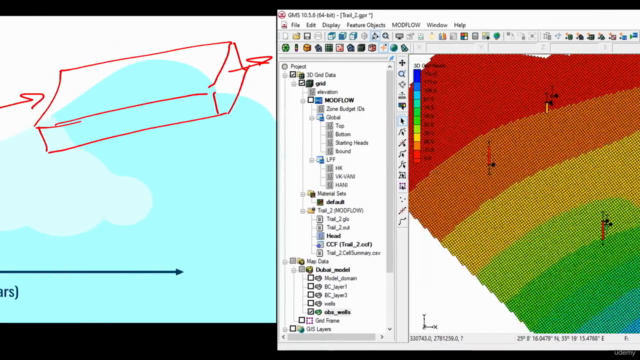Image resolution: width=640 pixels, height=360 pixels.
Task: Toggle the Grid Frame checkbox
Action: tap(302, 320)
